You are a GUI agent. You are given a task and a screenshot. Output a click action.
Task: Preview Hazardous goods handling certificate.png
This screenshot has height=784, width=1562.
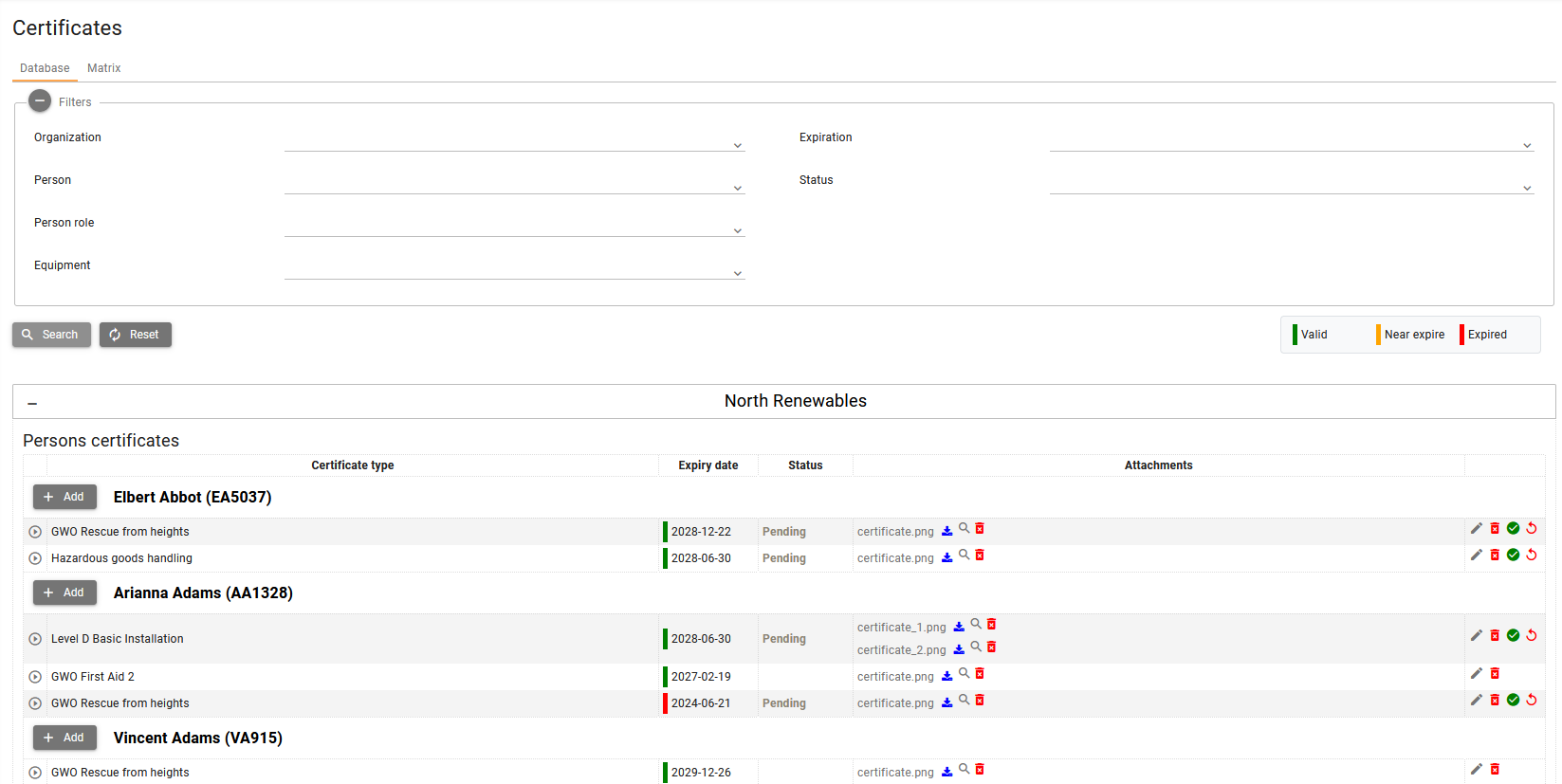click(964, 555)
